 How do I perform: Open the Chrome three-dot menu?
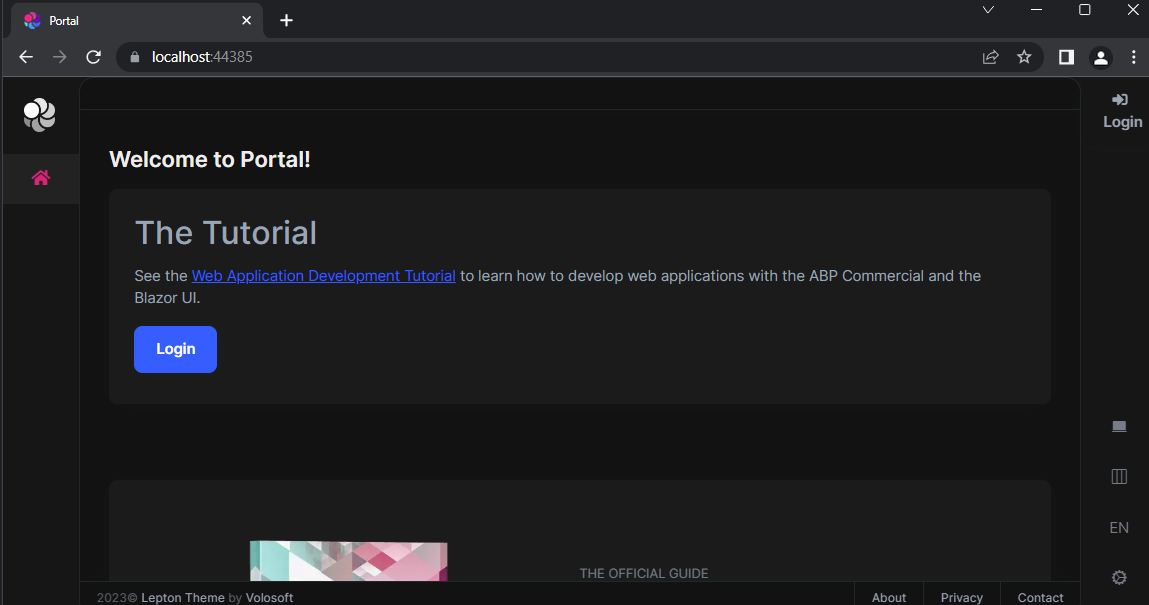click(x=1133, y=57)
